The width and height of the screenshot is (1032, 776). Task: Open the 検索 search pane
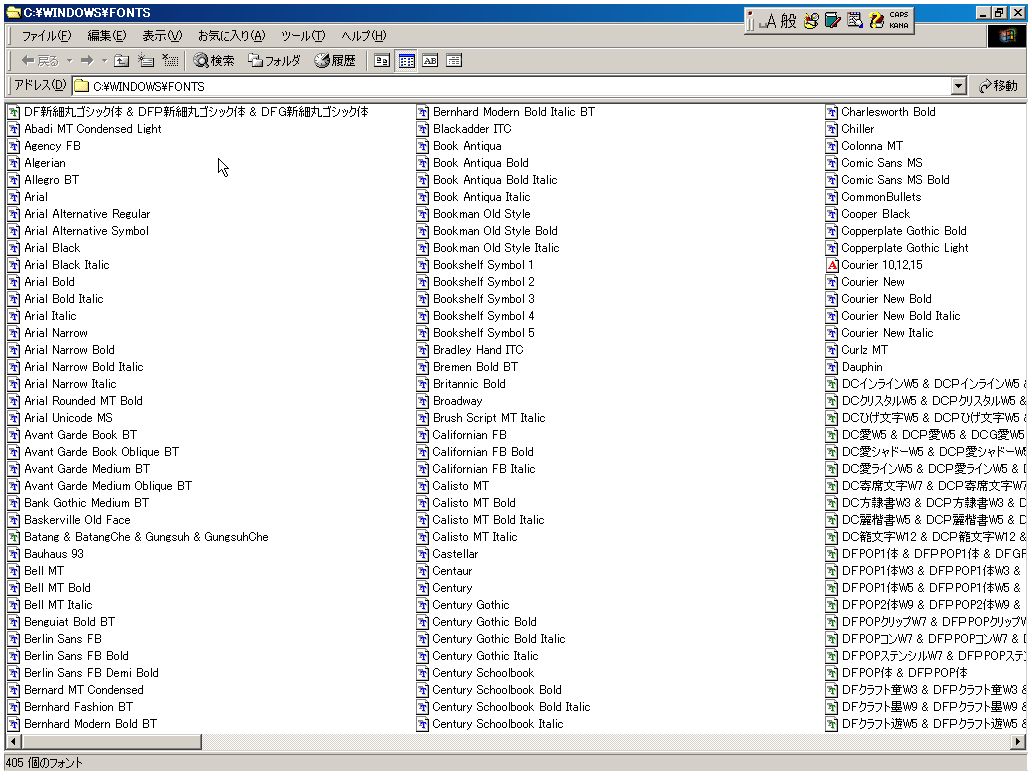pyautogui.click(x=214, y=61)
